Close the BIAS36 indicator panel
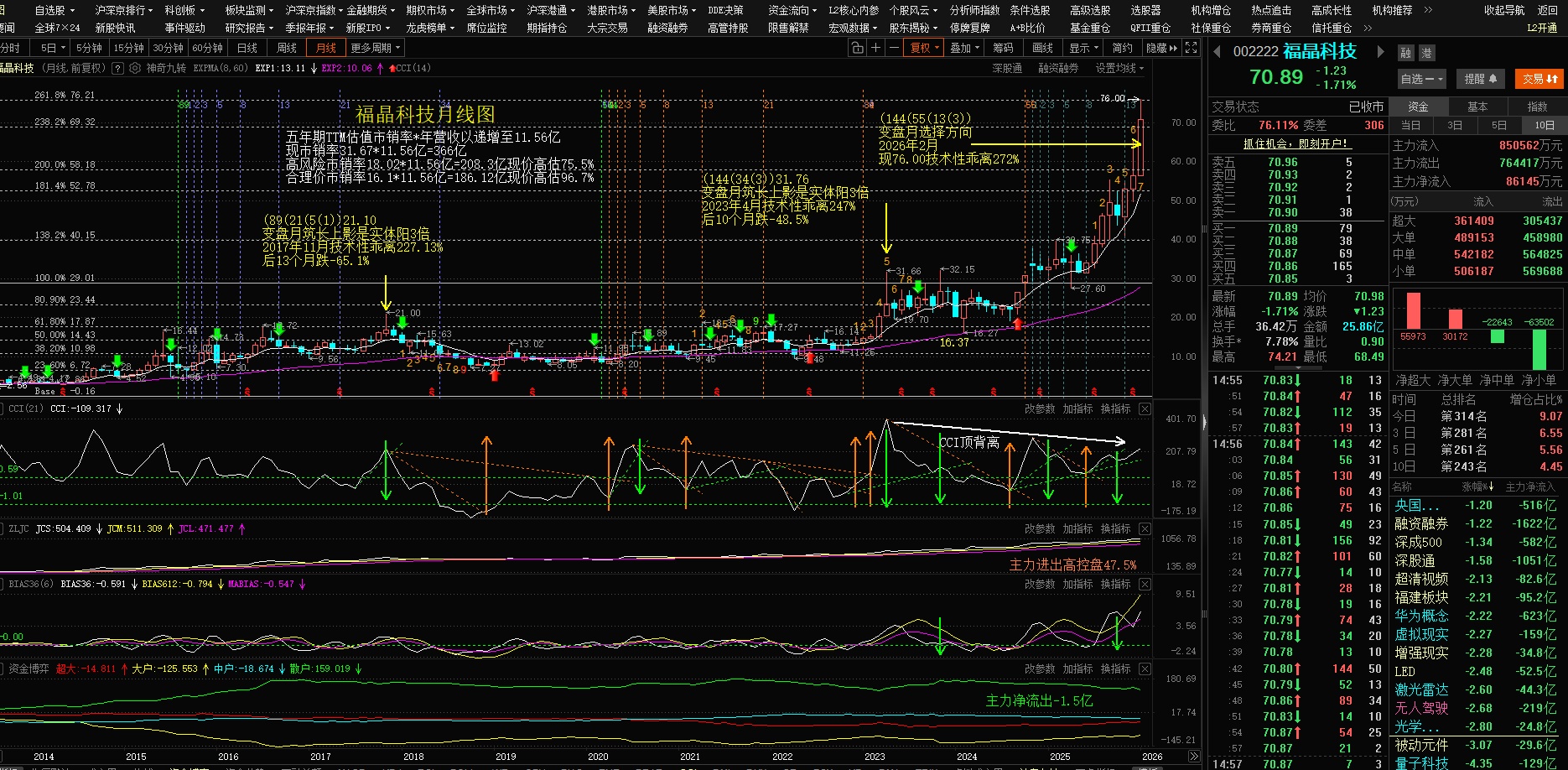 pyautogui.click(x=1145, y=584)
